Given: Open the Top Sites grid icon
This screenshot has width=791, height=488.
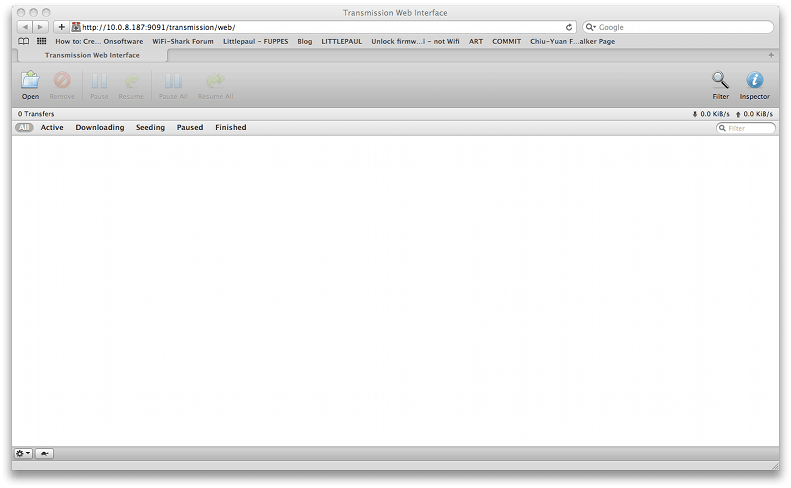Looking at the screenshot, I should 42,41.
